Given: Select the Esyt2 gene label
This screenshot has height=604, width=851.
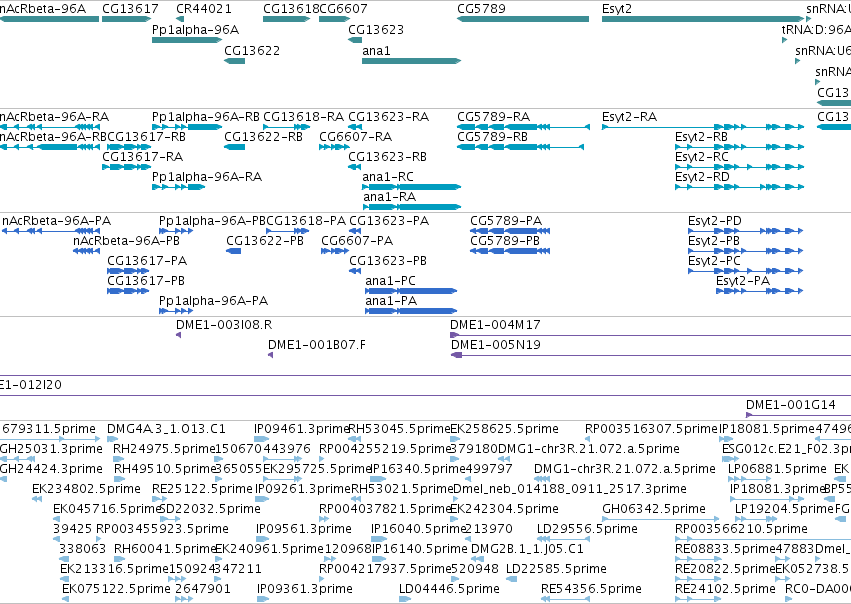Looking at the screenshot, I should pyautogui.click(x=617, y=9).
